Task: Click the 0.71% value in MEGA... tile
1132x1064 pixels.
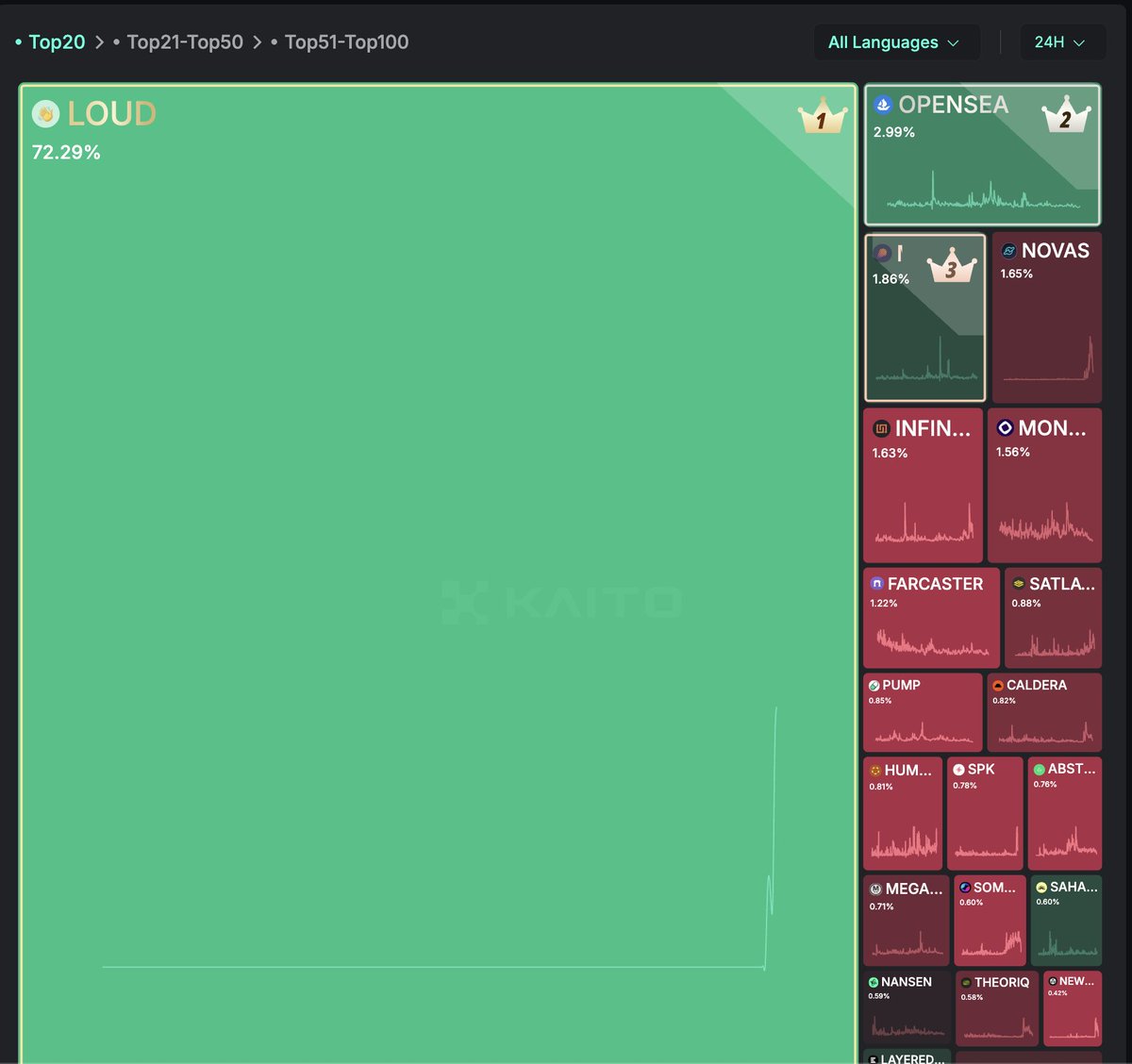Action: (x=882, y=906)
